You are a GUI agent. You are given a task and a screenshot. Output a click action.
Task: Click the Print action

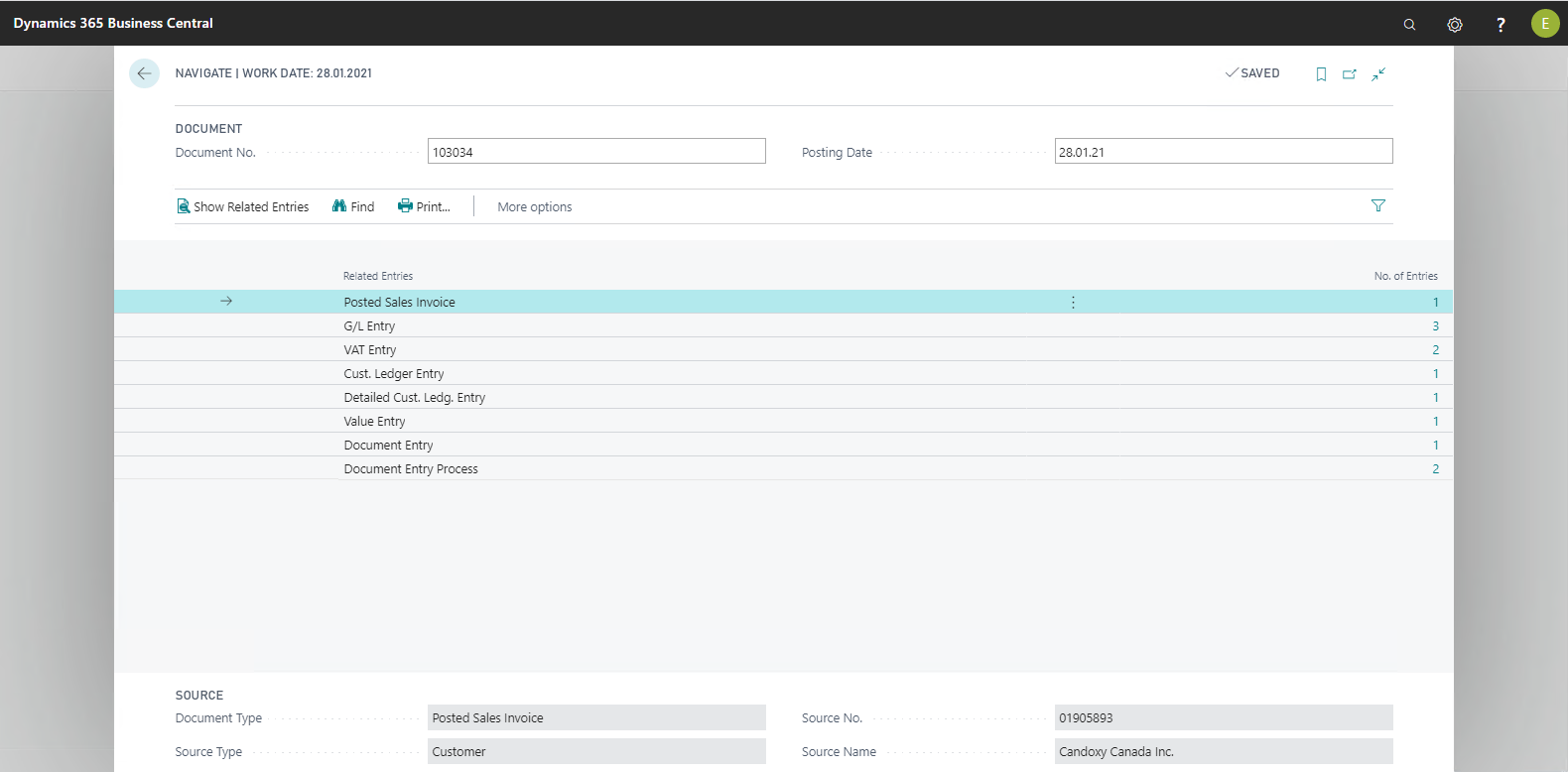click(x=424, y=207)
